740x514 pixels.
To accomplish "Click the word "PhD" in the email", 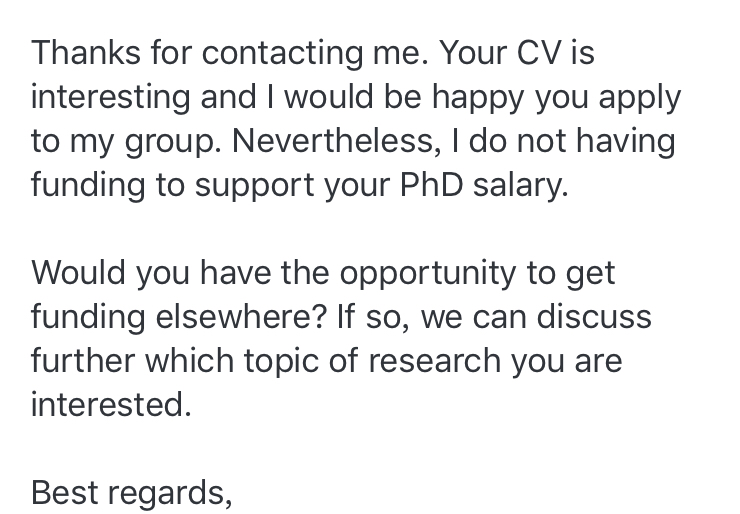I will pyautogui.click(x=432, y=185).
